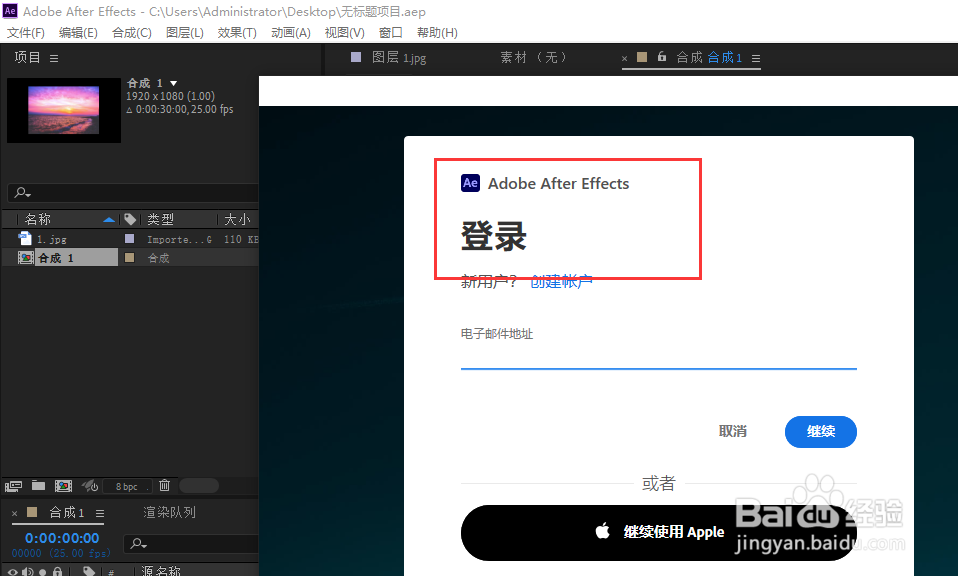Screen dimensions: 958x576
Task: Delete selected item with the trash icon
Action: (164, 486)
